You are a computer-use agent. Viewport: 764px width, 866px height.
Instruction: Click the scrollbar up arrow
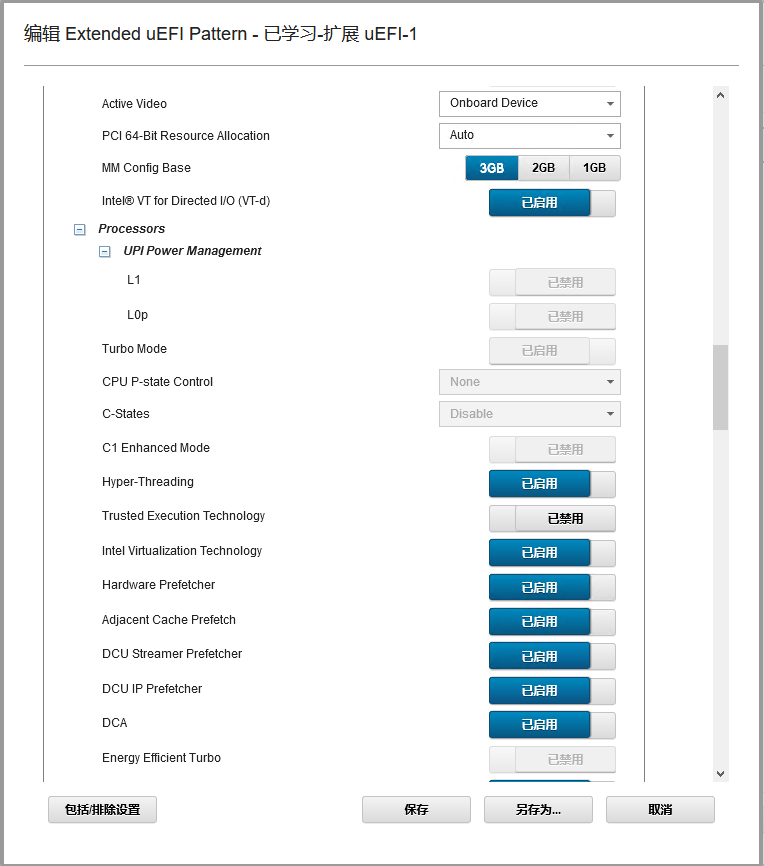720,96
